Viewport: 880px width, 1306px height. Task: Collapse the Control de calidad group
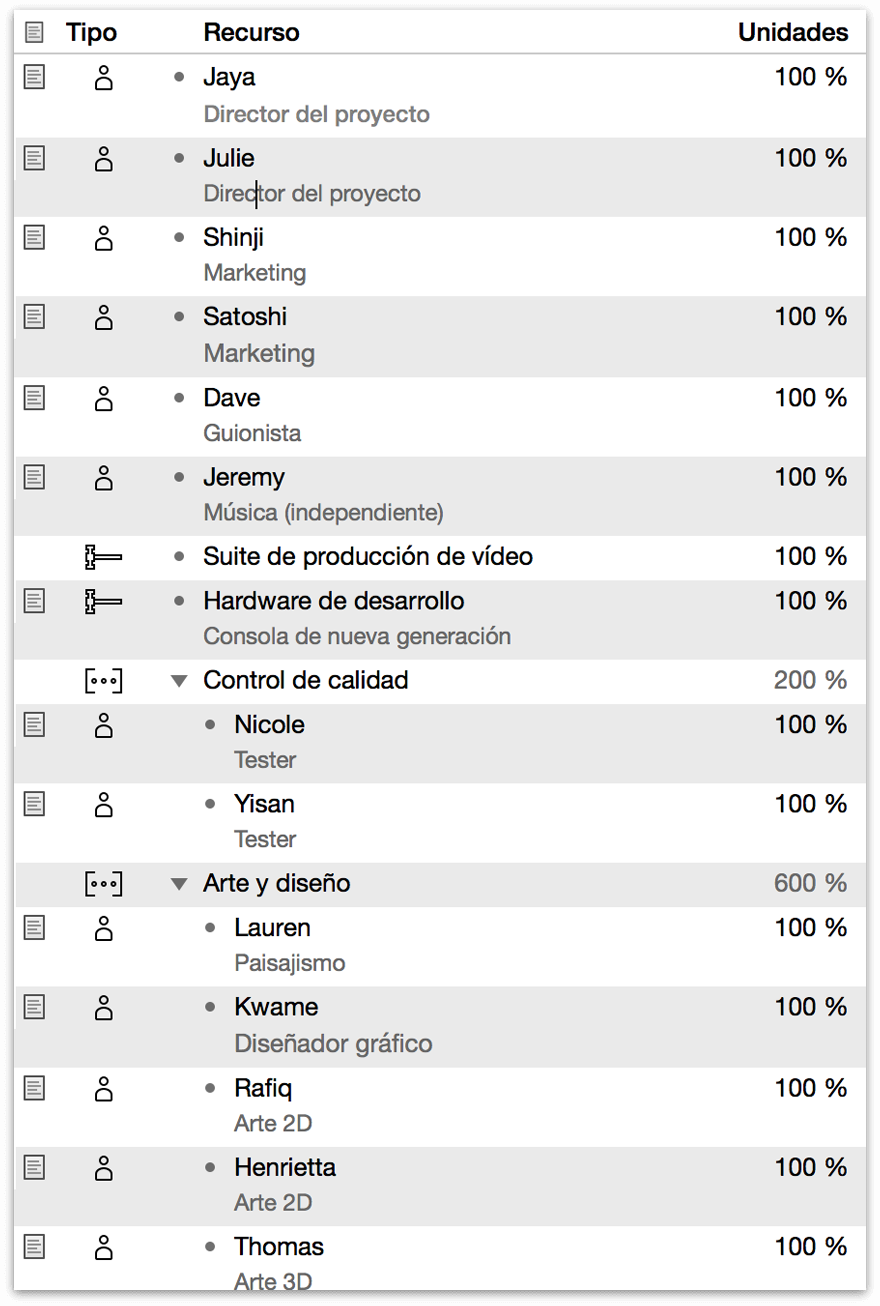[178, 680]
